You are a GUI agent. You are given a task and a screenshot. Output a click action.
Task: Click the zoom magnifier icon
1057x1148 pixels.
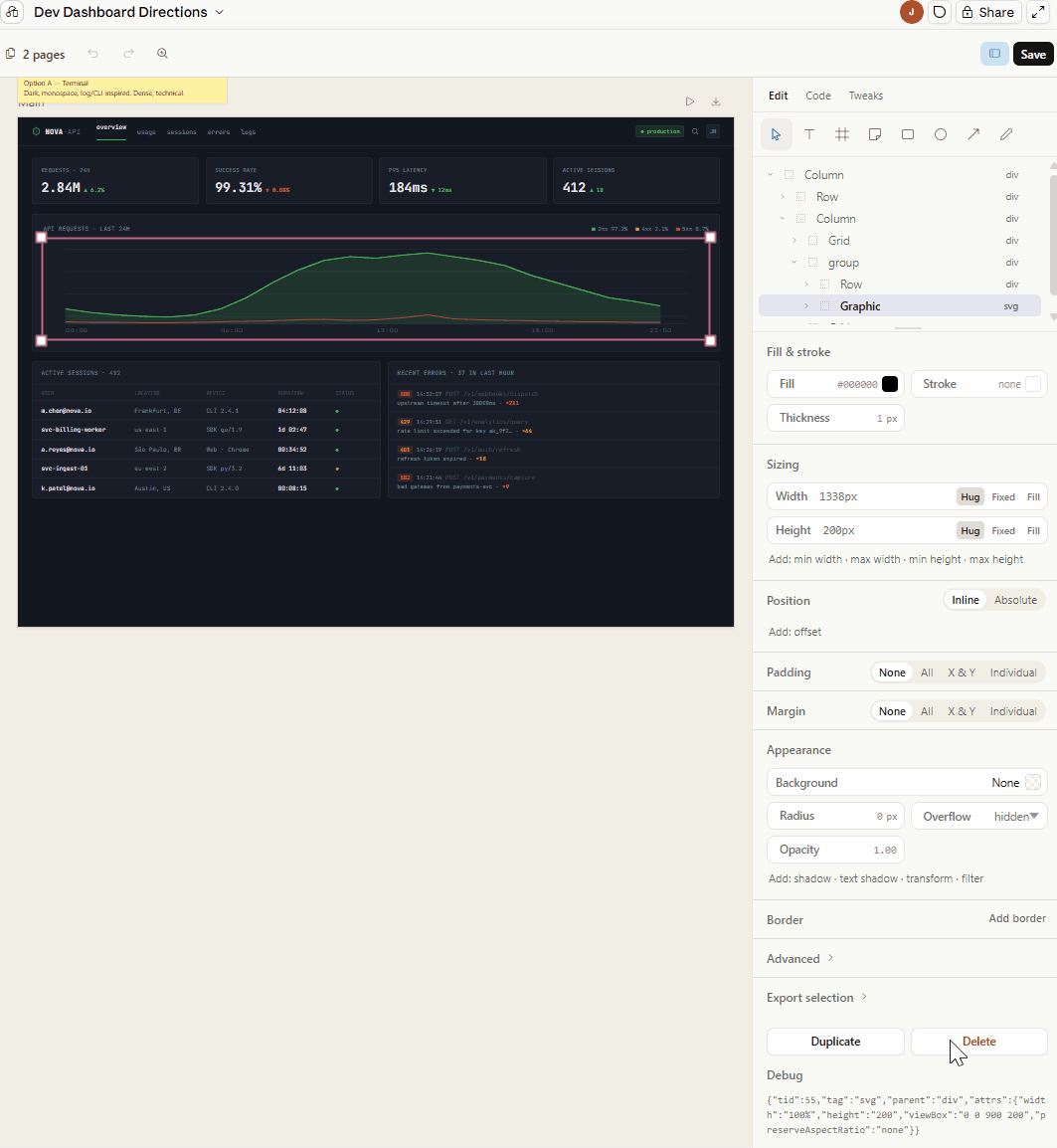point(162,54)
